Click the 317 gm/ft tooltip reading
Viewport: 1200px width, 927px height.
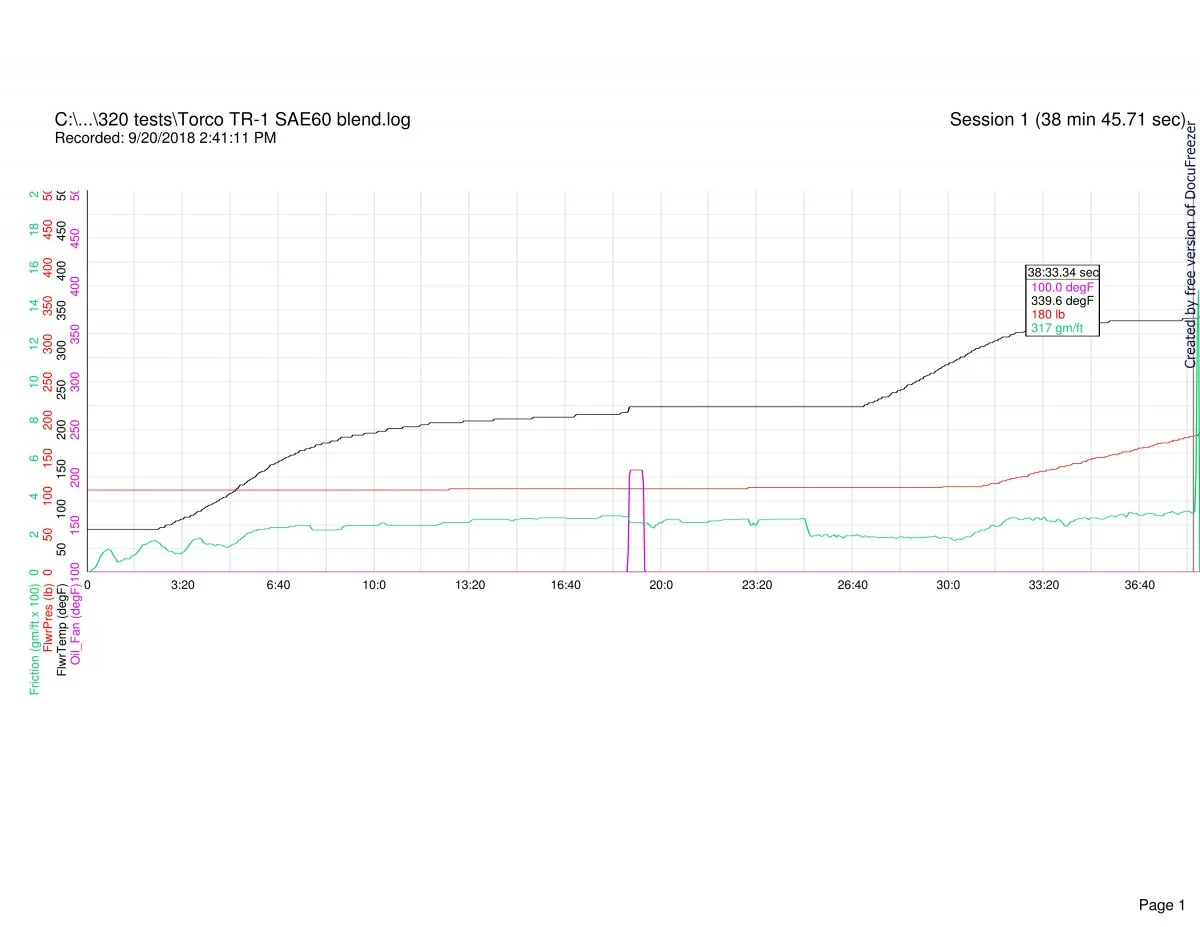point(1057,329)
